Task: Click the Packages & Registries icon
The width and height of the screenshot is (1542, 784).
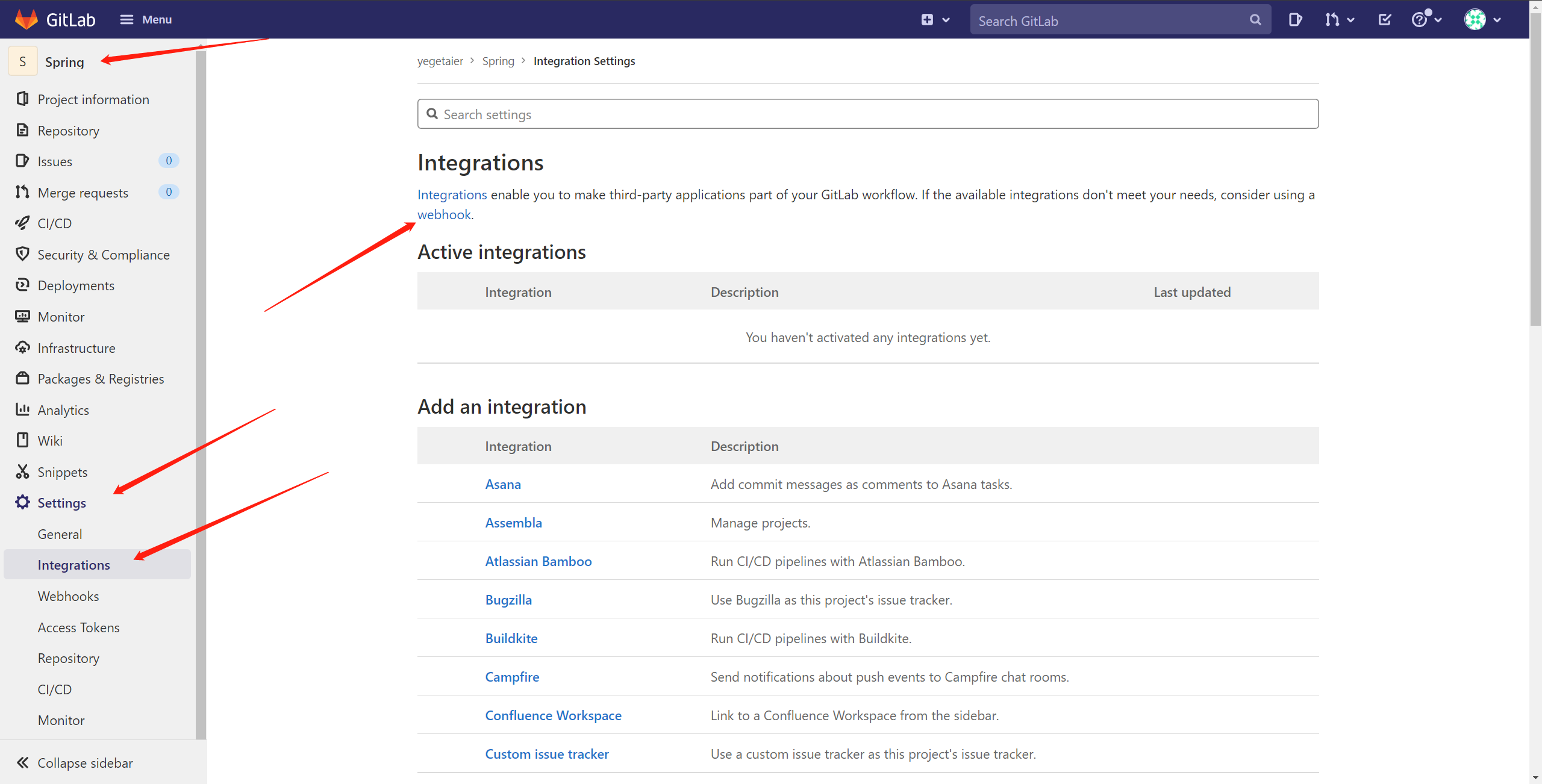Action: 22,378
